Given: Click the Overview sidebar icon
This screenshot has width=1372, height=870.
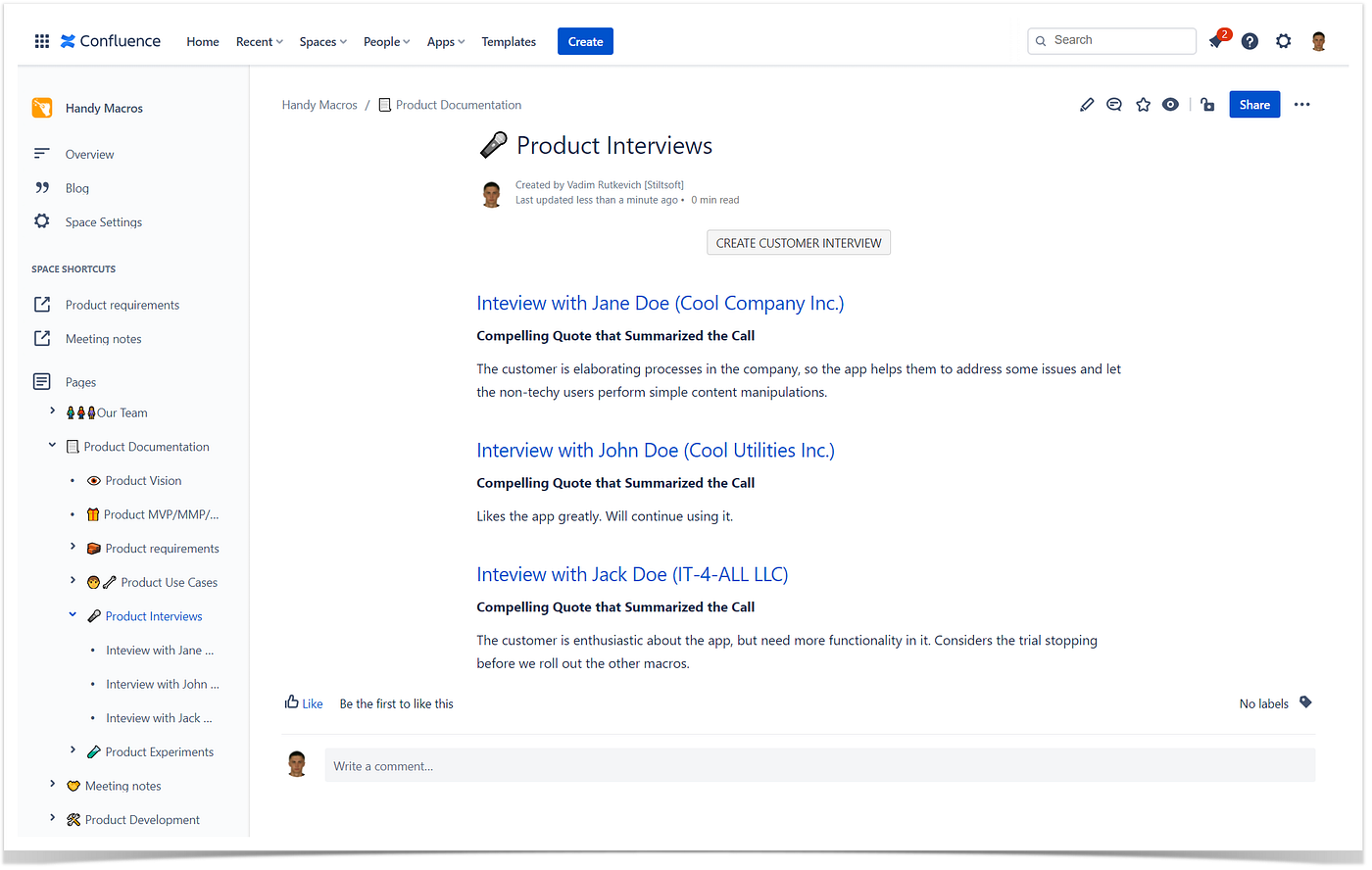Looking at the screenshot, I should [41, 154].
